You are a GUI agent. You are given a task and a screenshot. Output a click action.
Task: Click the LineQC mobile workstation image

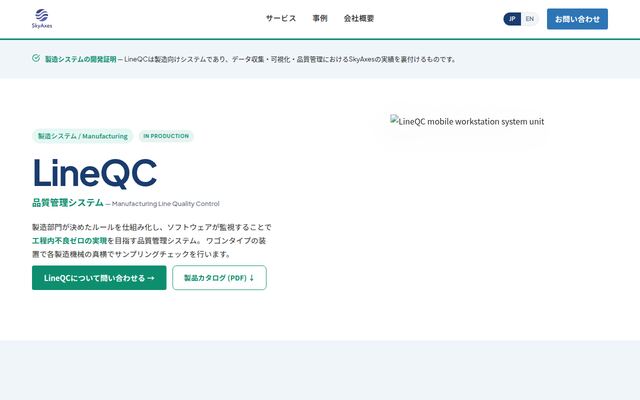pyautogui.click(x=467, y=121)
